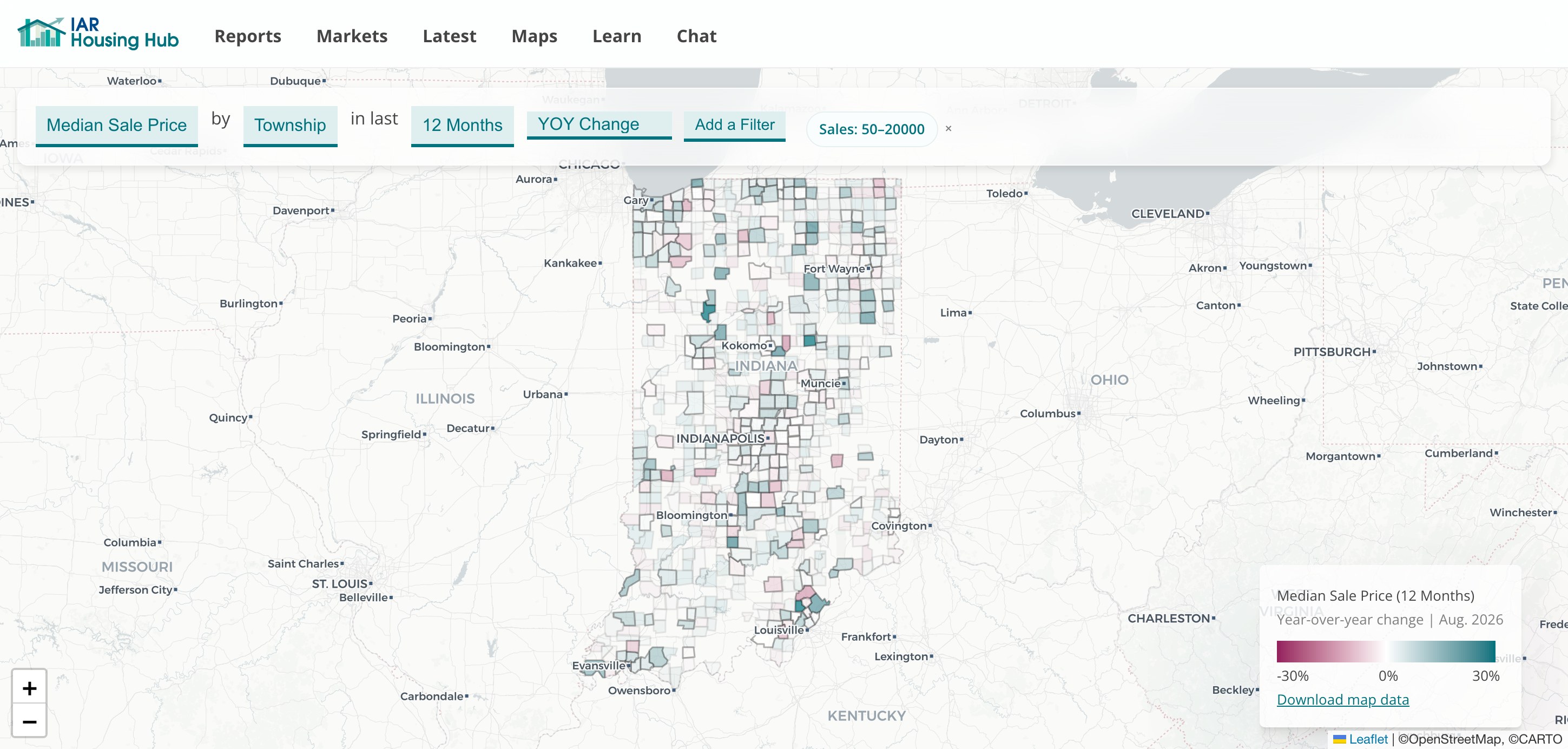Click the Year-over-year change Aug. 2026 text
The height and width of the screenshot is (749, 1568).
pyautogui.click(x=1389, y=620)
